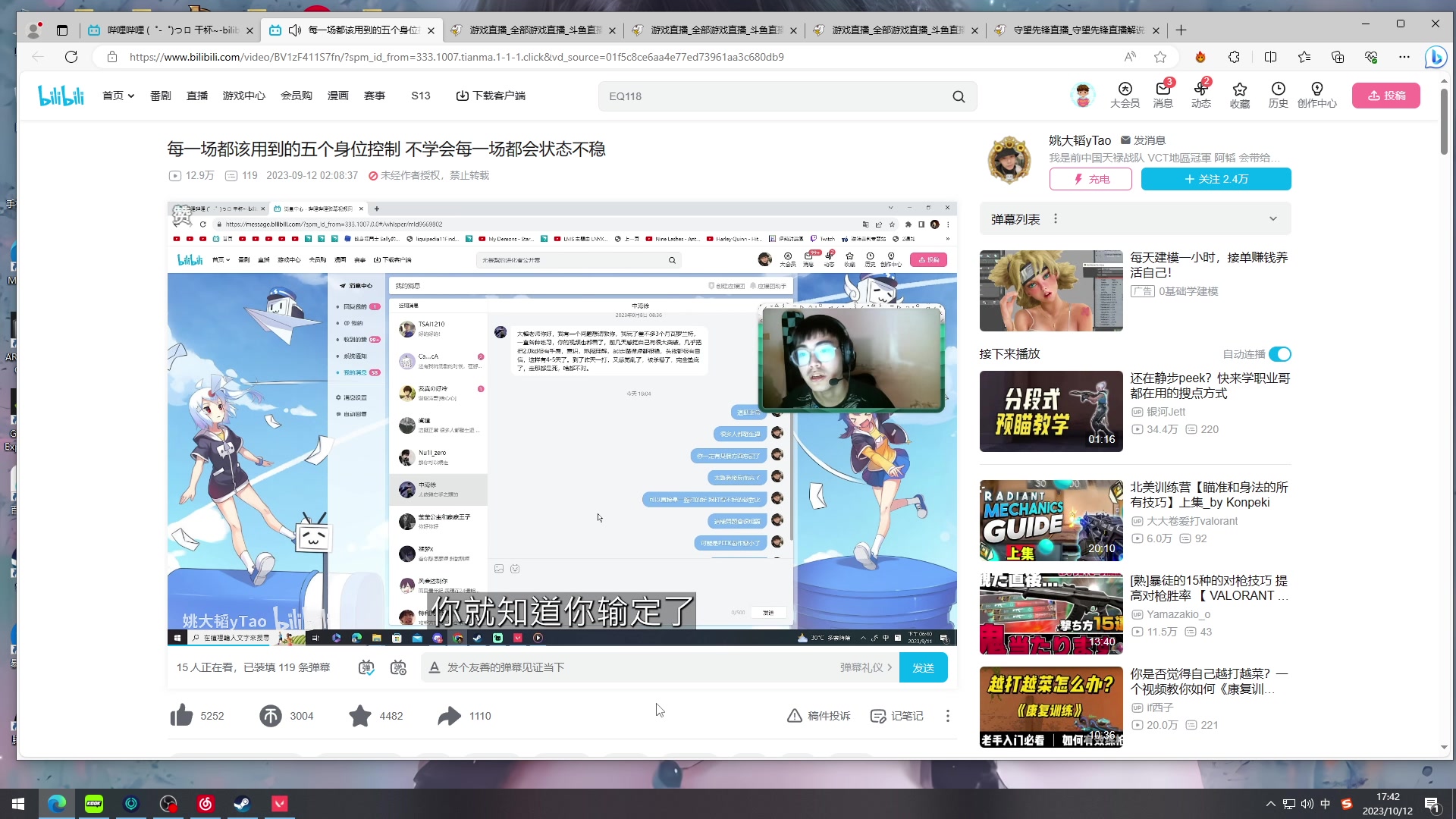Open S13 navigation item
Image resolution: width=1456 pixels, height=819 pixels.
421,96
